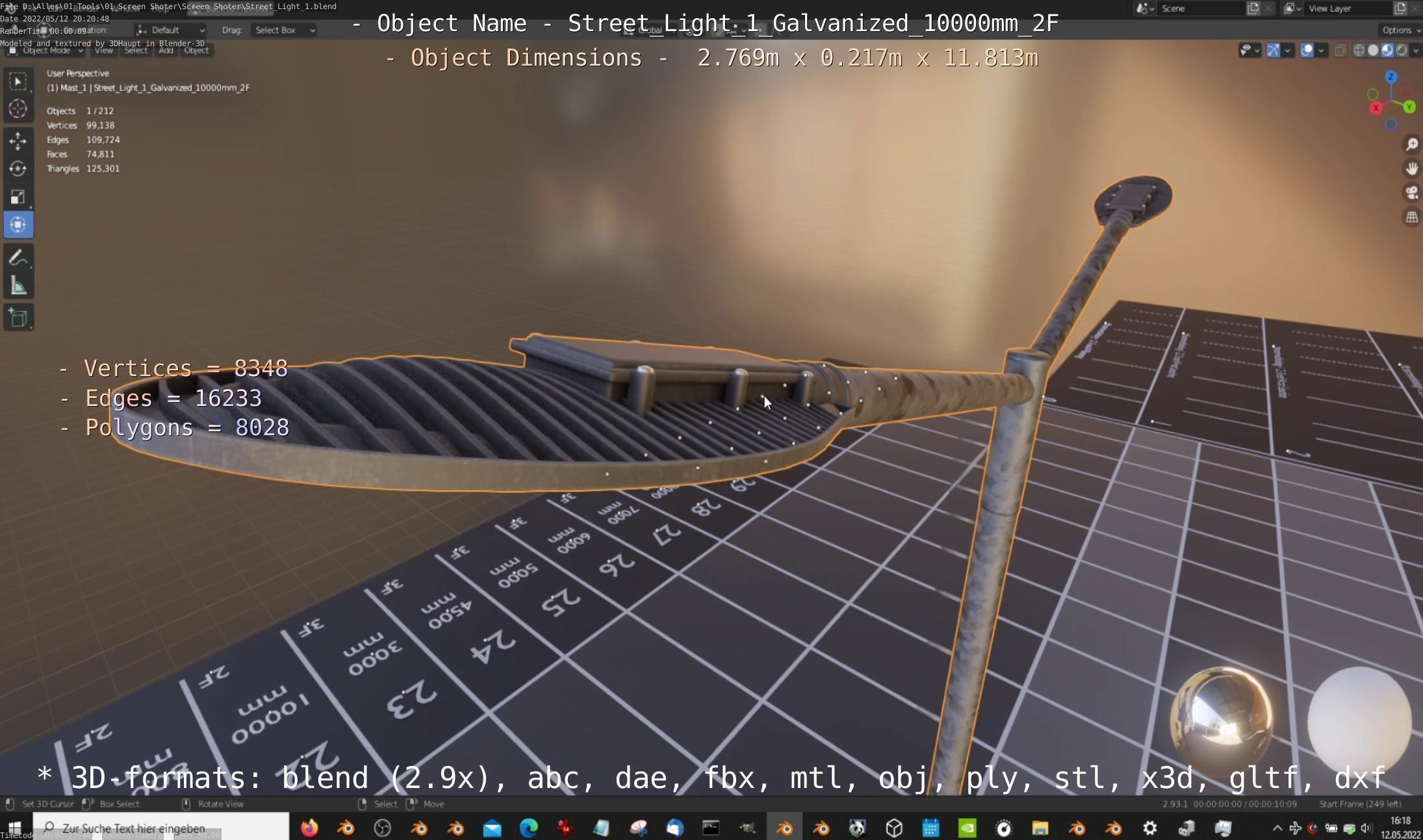1423x840 pixels.
Task: Select the Select Box tool
Action: pyautogui.click(x=18, y=81)
